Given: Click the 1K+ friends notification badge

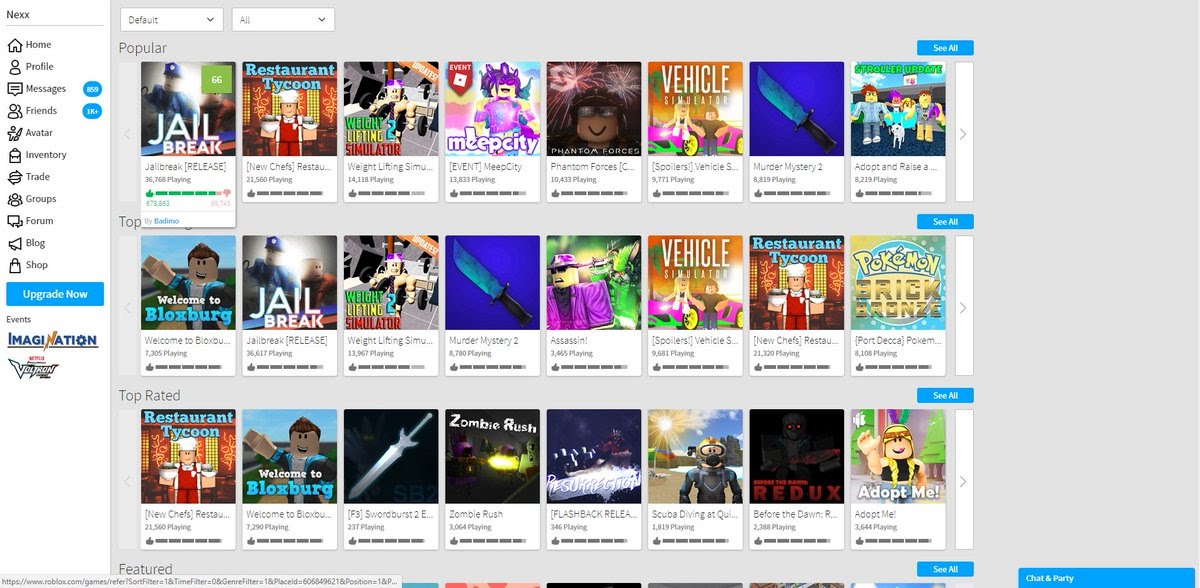Looking at the screenshot, I should point(93,111).
